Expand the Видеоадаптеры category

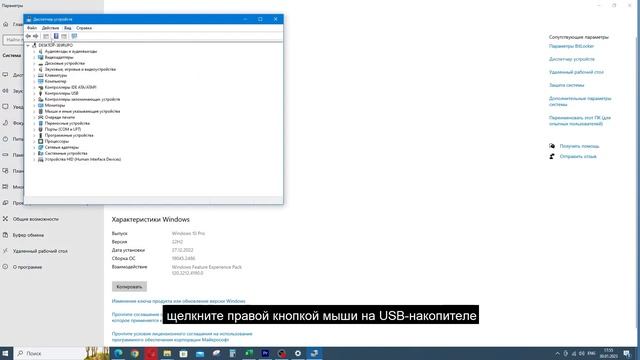[34, 58]
